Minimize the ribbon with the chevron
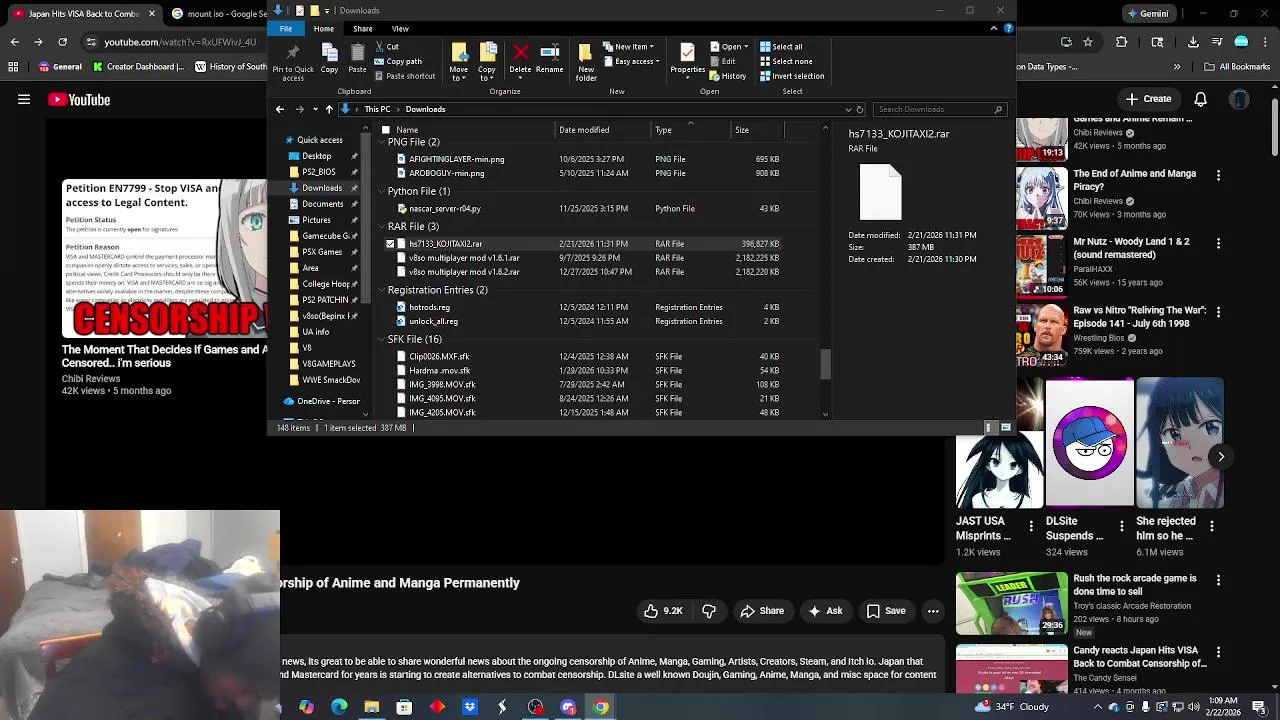The height and width of the screenshot is (720, 1280). pyautogui.click(x=994, y=28)
